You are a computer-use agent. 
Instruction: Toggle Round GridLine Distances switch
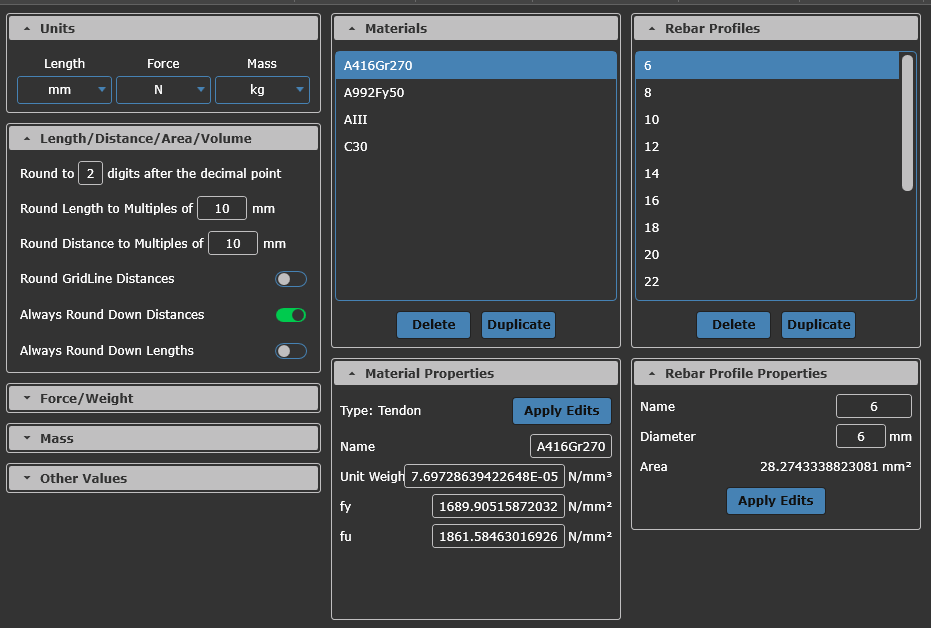click(291, 279)
